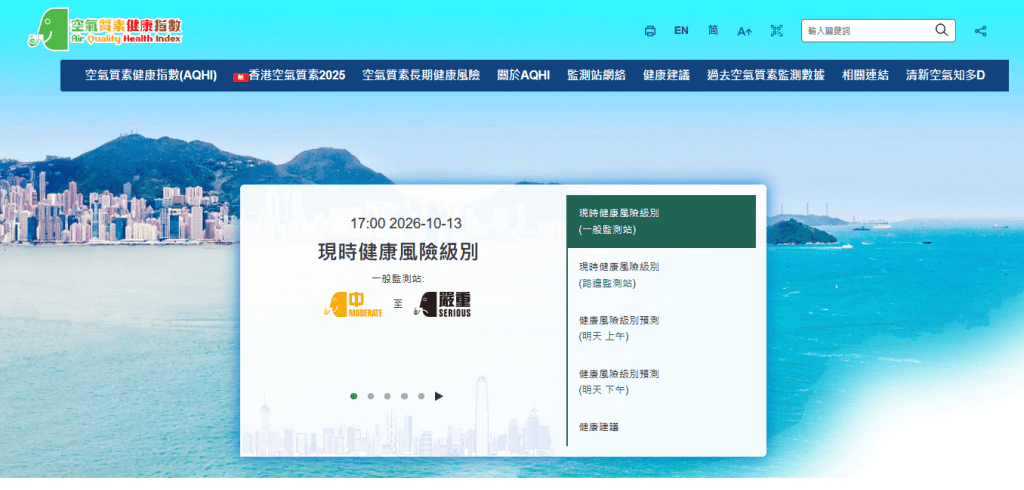Select the third carousel dot

pyautogui.click(x=387, y=396)
